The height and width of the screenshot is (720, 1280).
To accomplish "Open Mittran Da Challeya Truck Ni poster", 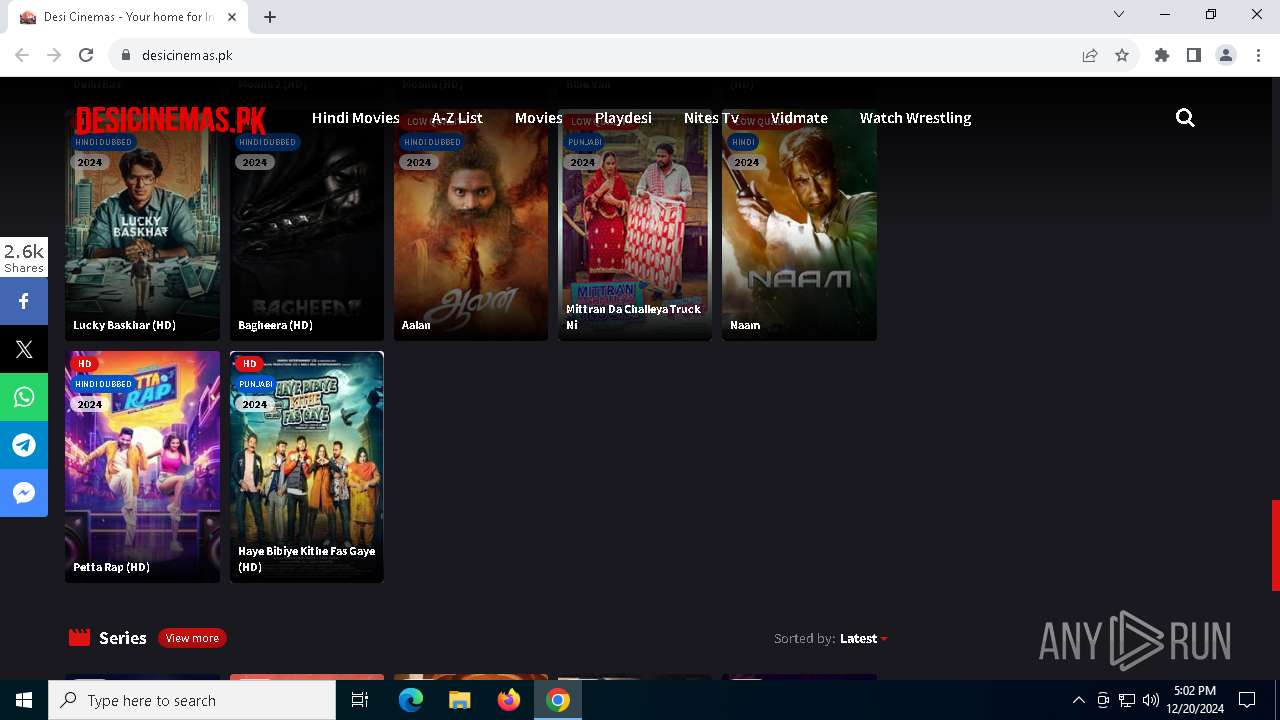I will 635,225.
